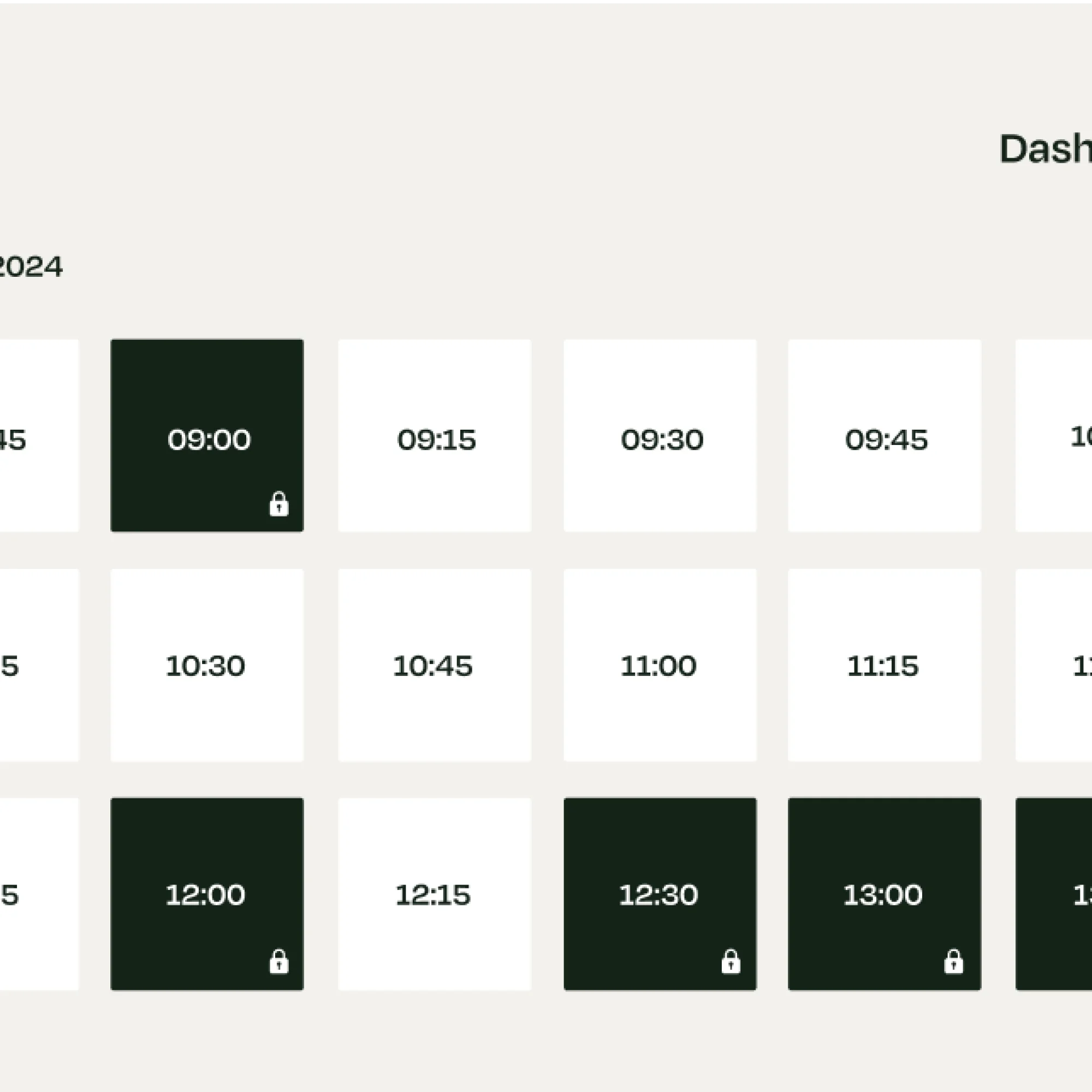Click the locked 09:00 slot tile
This screenshot has height=1092, width=1092.
click(207, 436)
